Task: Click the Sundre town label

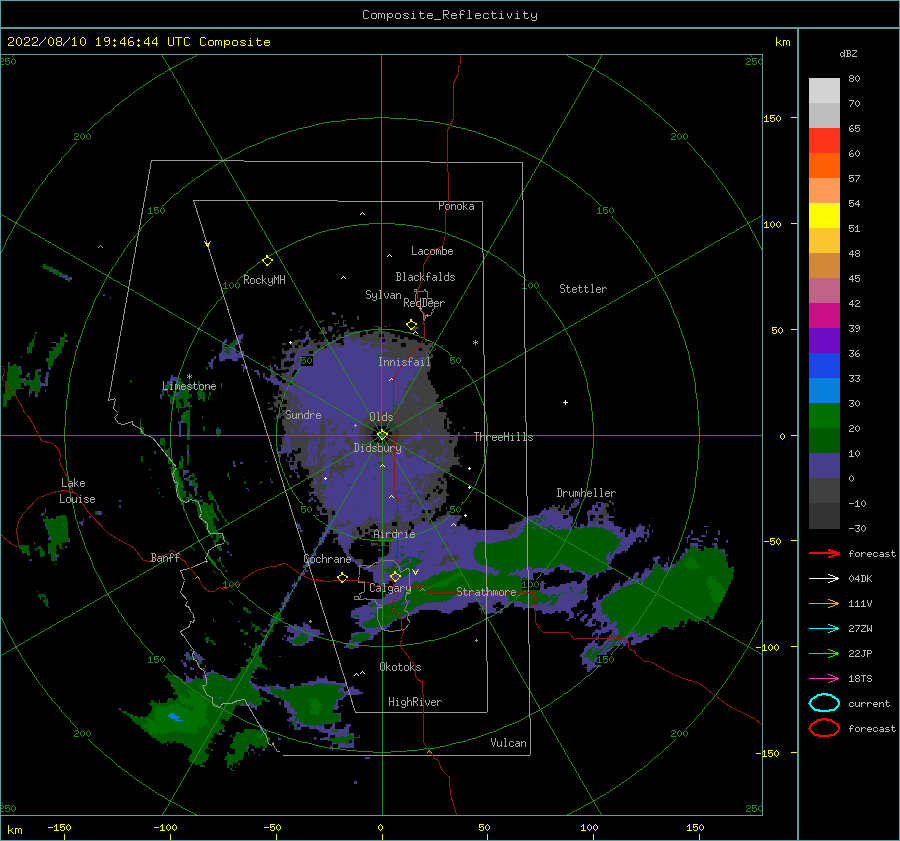Action: pyautogui.click(x=303, y=414)
